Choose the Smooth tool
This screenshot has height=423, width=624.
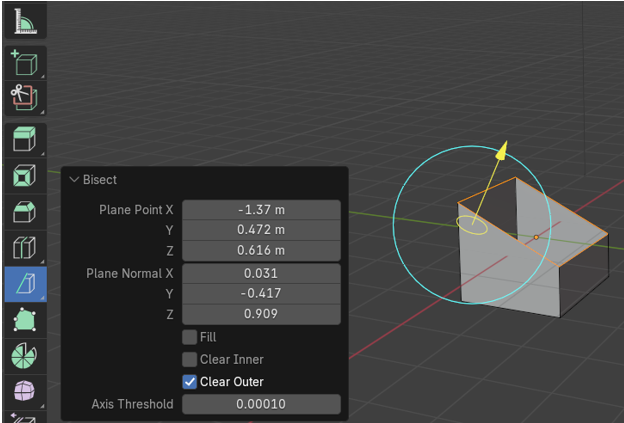[24, 391]
